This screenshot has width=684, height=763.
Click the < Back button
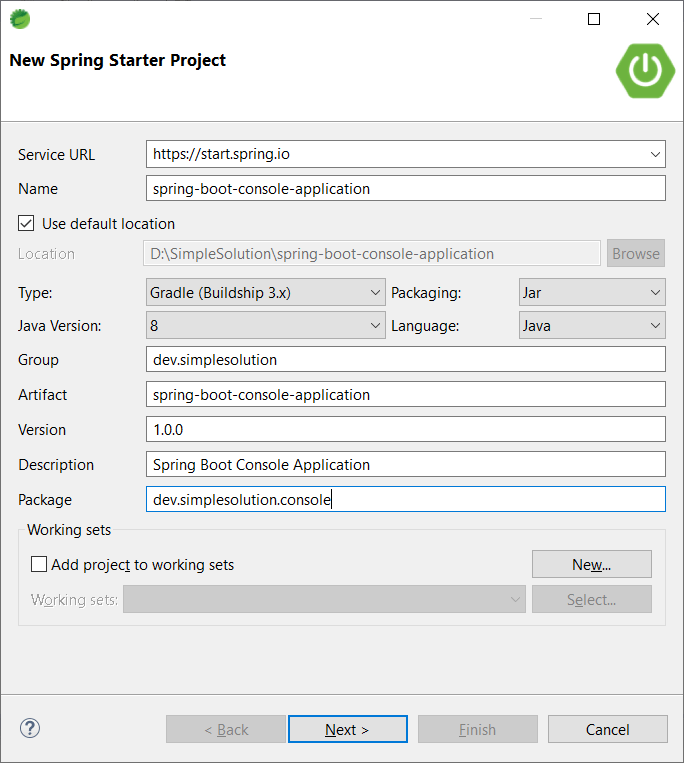(x=226, y=729)
